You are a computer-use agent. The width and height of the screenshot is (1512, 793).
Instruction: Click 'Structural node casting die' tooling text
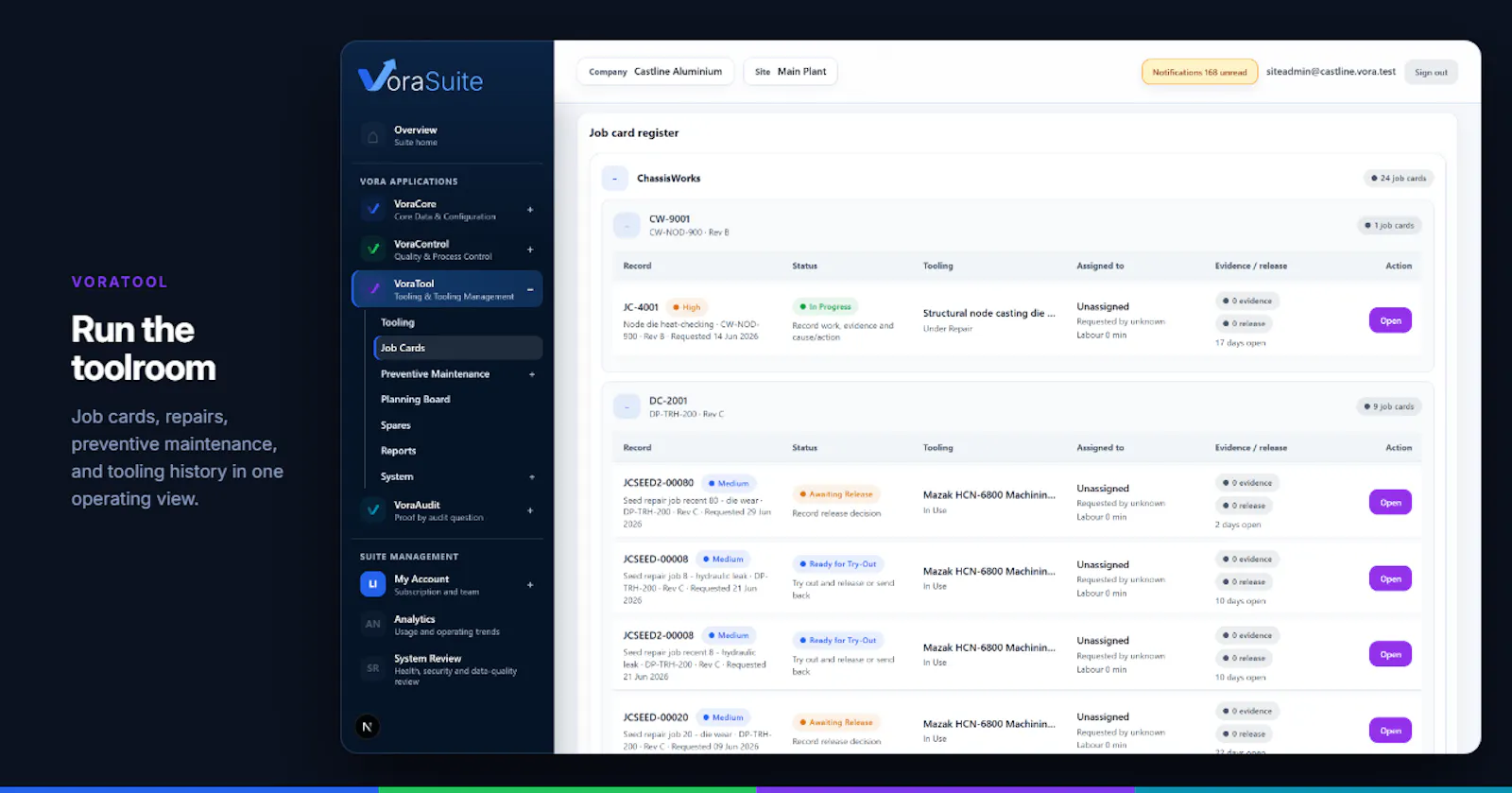pos(989,313)
